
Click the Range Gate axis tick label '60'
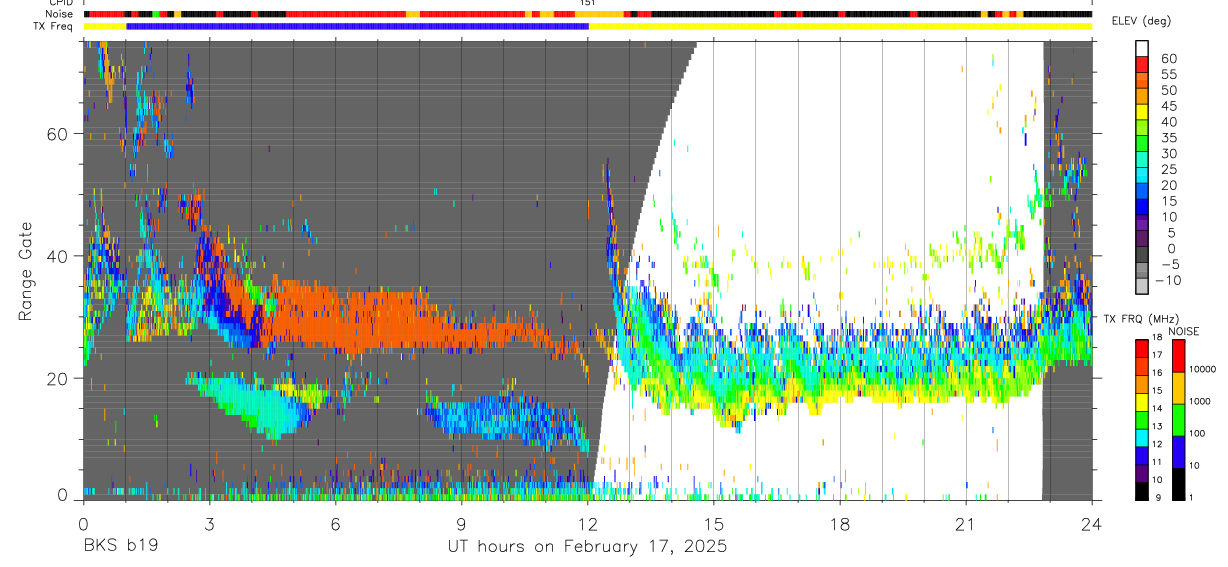click(x=59, y=134)
